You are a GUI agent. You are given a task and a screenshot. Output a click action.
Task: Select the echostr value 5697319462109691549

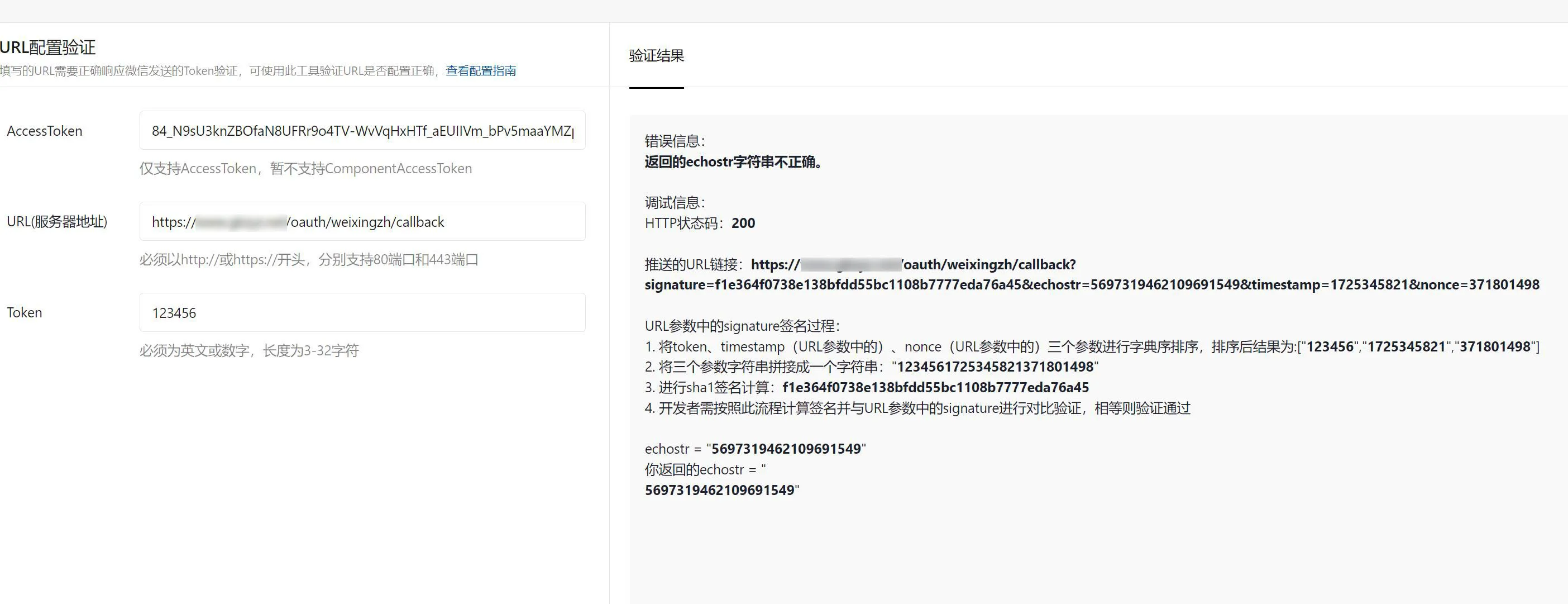(786, 448)
